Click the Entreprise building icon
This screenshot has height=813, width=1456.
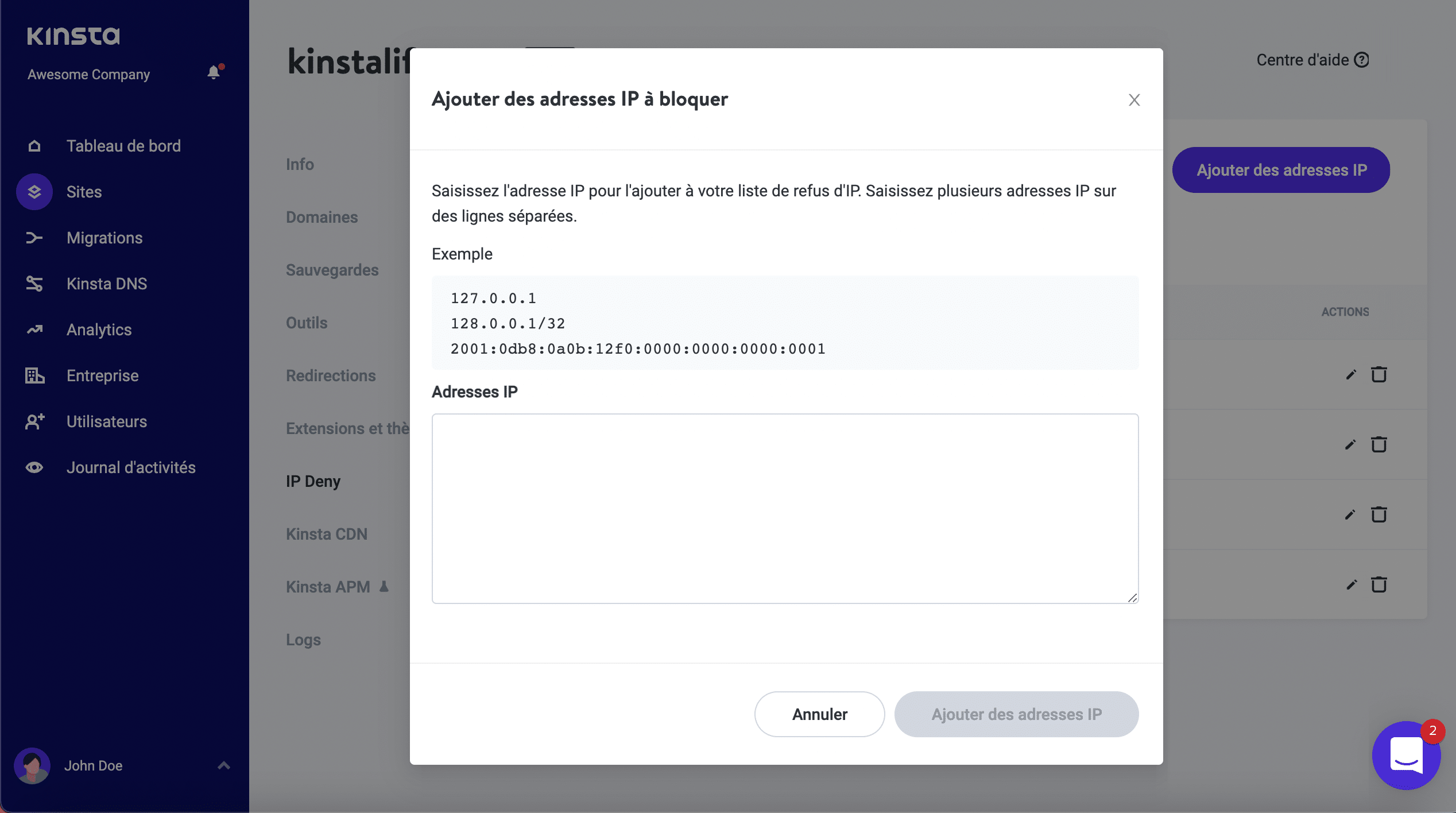(x=34, y=375)
